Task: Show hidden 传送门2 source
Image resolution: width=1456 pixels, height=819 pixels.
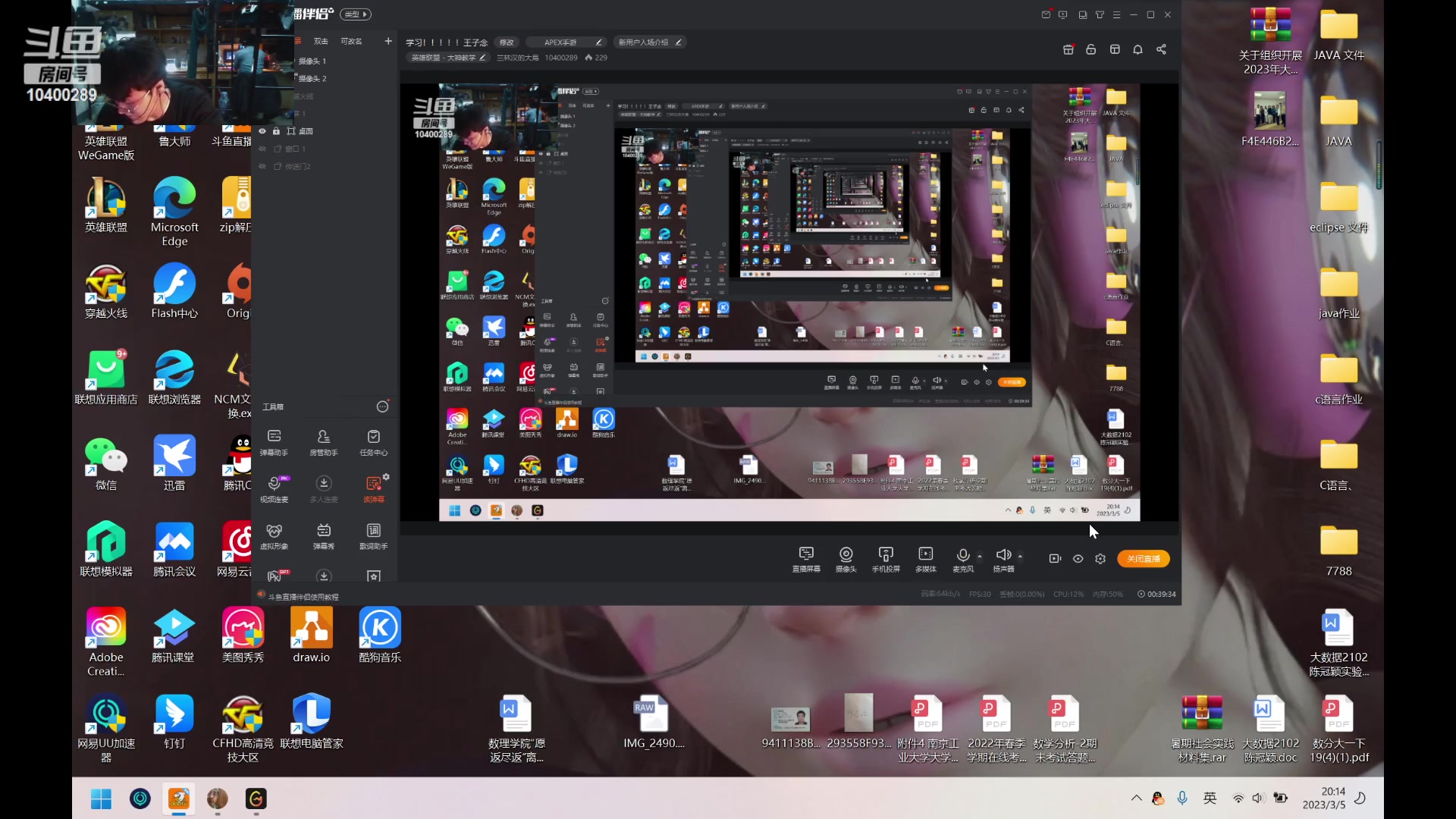Action: (x=262, y=166)
